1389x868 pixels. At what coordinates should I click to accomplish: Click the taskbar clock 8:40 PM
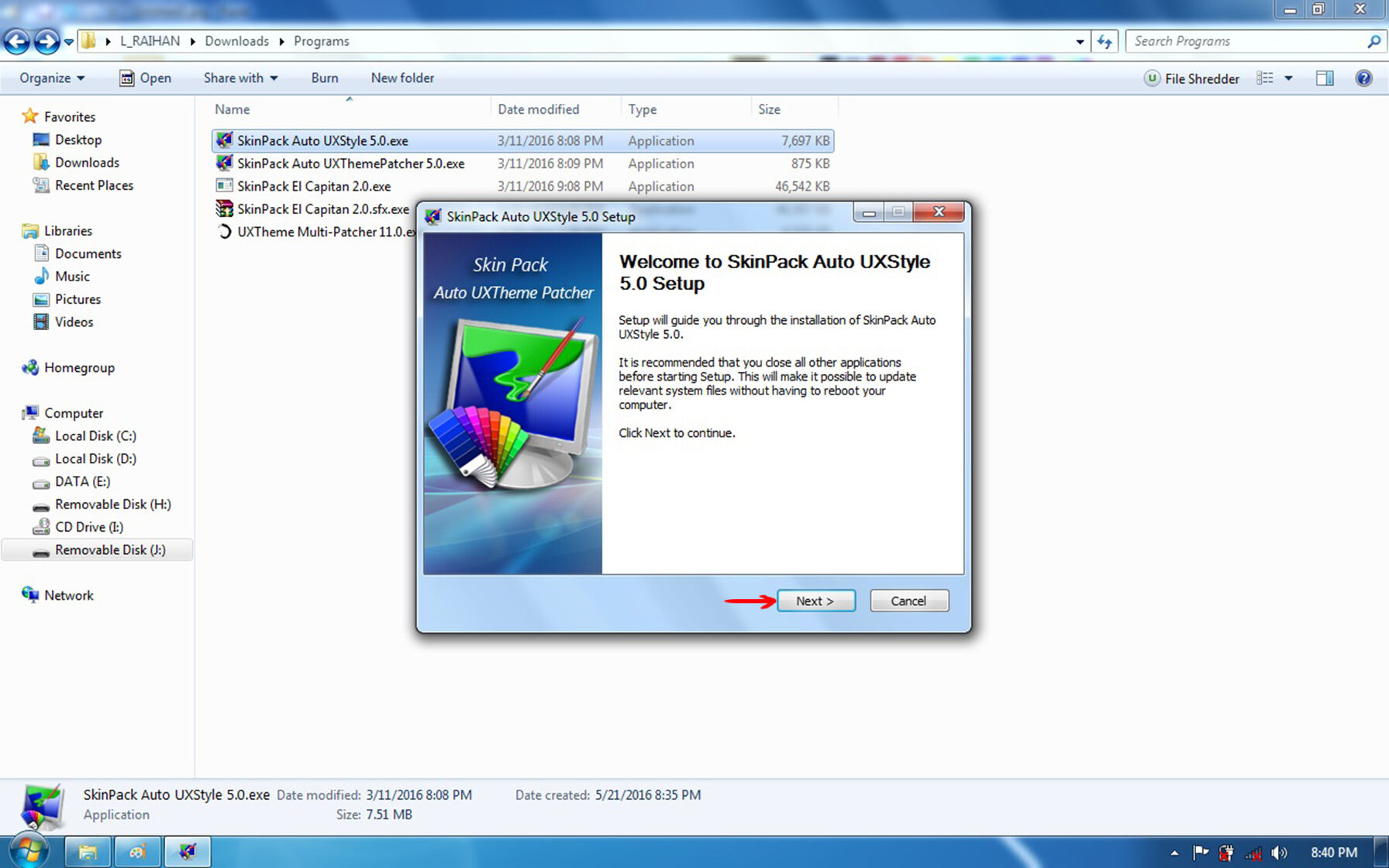coord(1334,852)
